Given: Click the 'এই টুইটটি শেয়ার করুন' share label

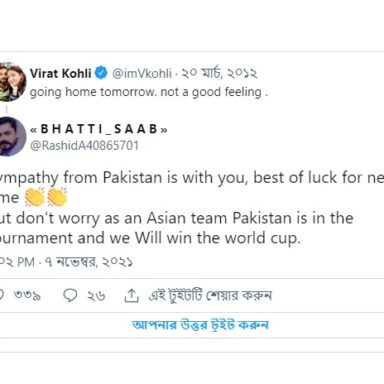Looking at the screenshot, I should pyautogui.click(x=210, y=296).
